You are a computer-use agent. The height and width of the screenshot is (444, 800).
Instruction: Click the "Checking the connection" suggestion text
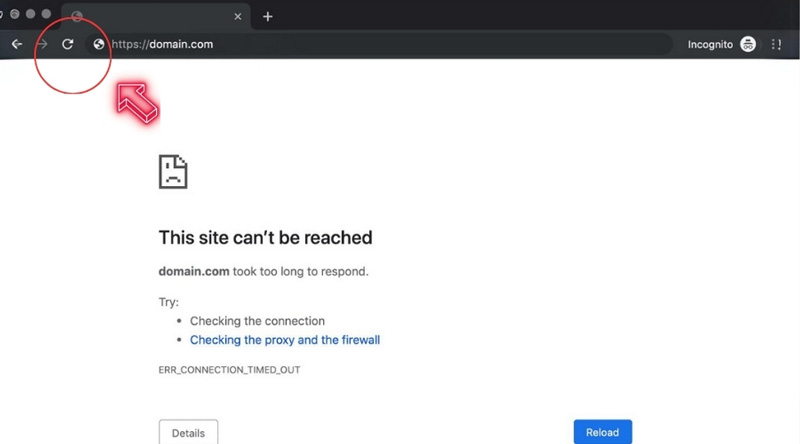pyautogui.click(x=257, y=321)
